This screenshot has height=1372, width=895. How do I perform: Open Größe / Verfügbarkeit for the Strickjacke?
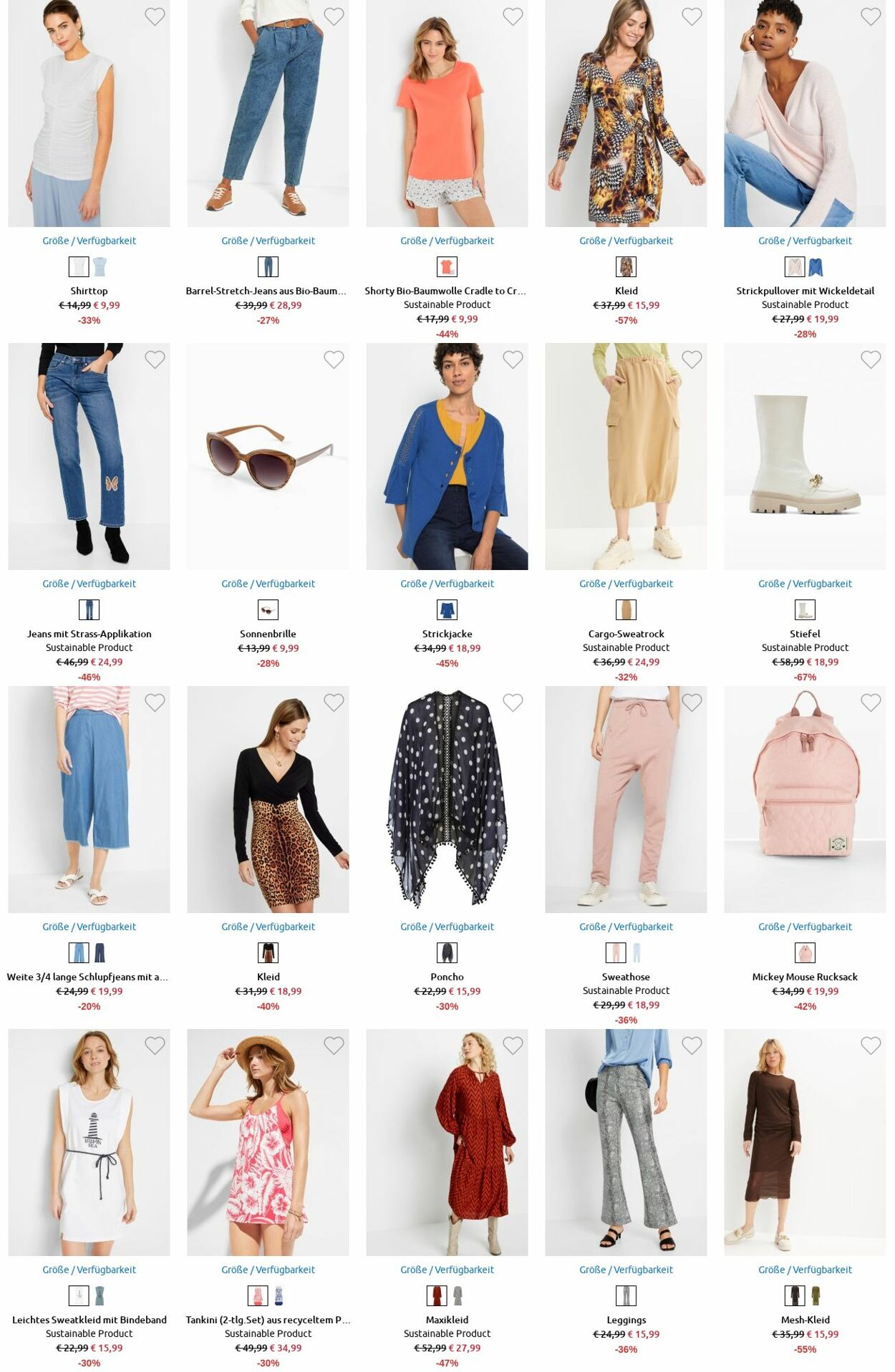coord(447,584)
